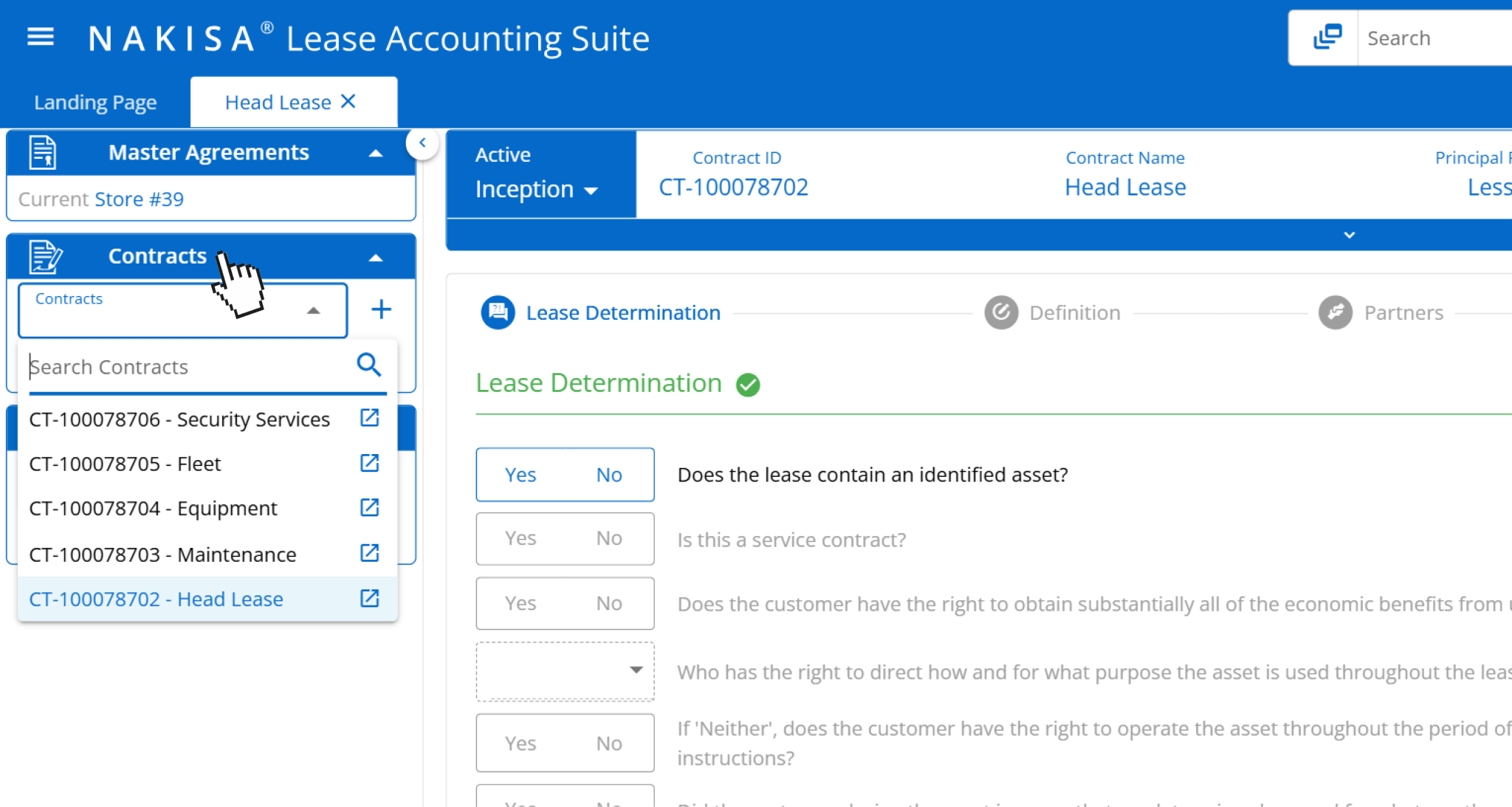The image size is (1512, 807).
Task: Open Security Services contract in new tab icon
Action: 369,418
